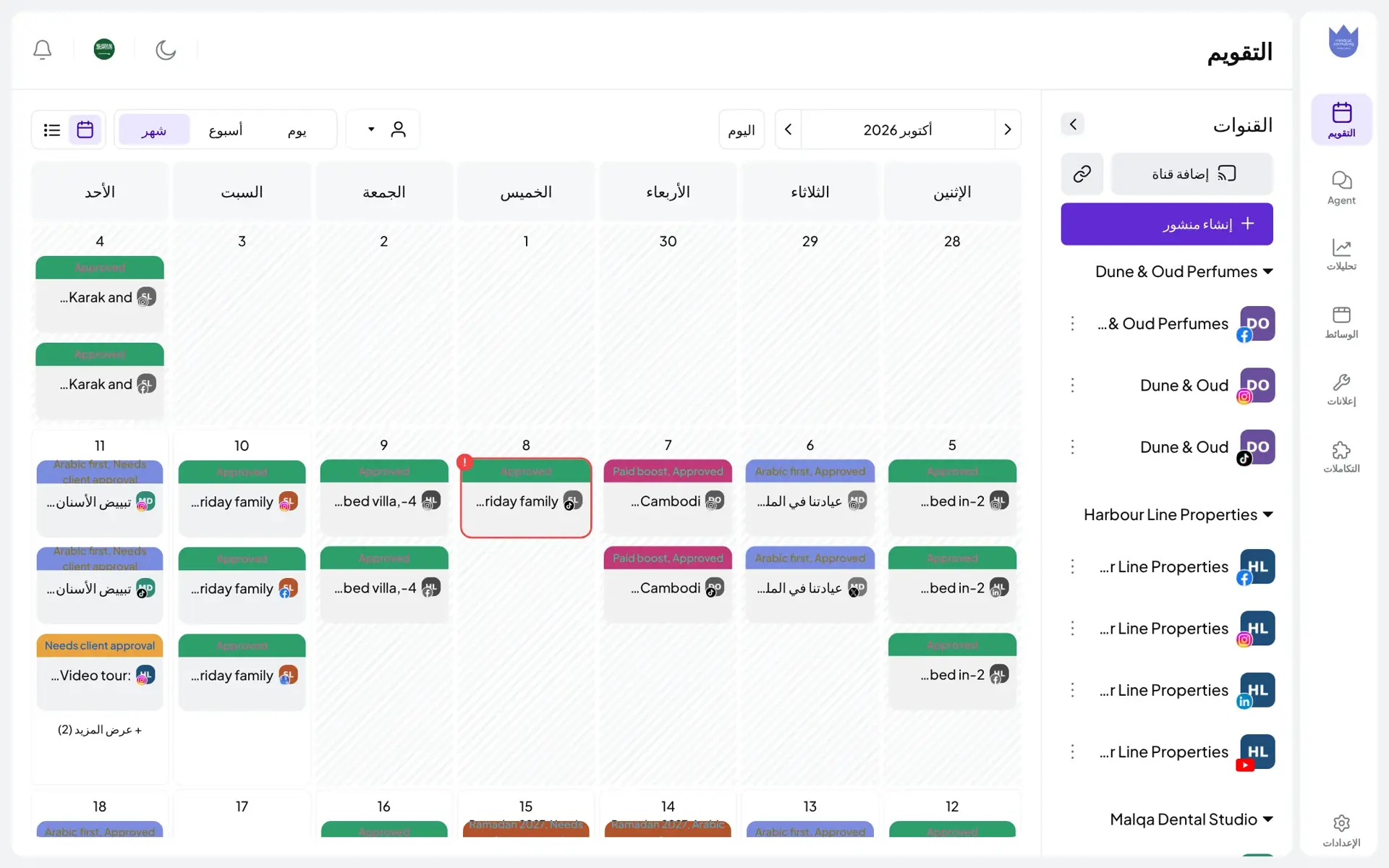Switch to calendar grid view icon
1389x868 pixels.
85,129
